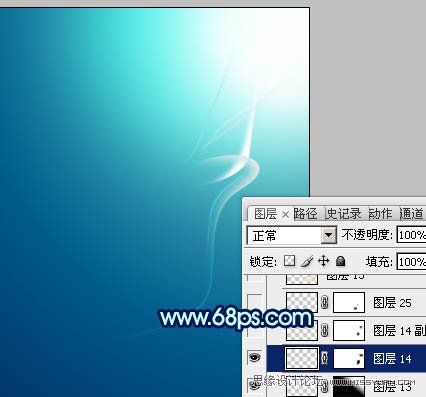
Task: Click the 不透明度 opacity value field
Action: click(411, 235)
